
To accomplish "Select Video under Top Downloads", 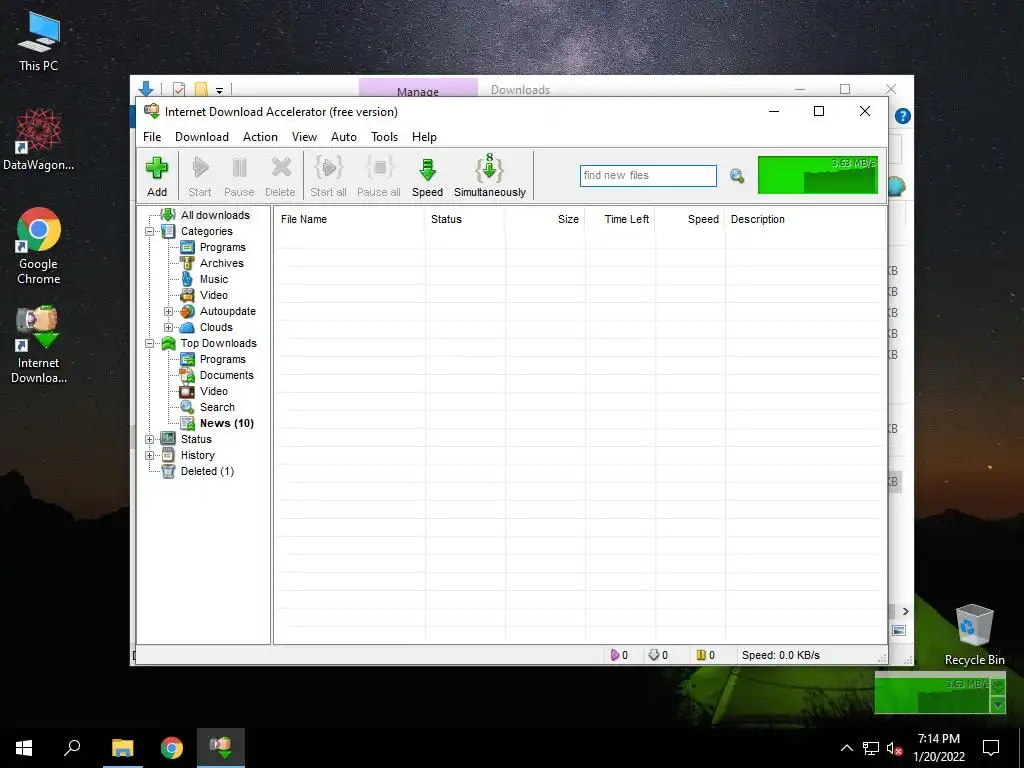I will pyautogui.click(x=214, y=391).
